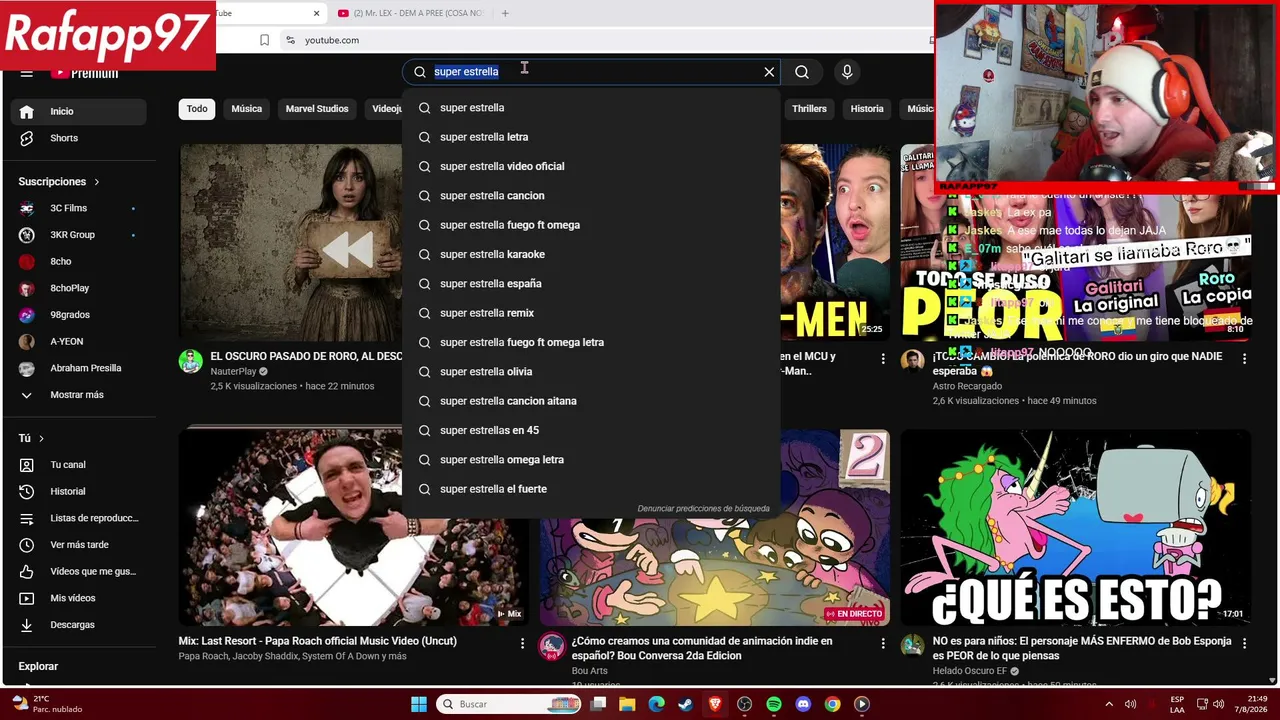This screenshot has height=720, width=1280.
Task: Filter home feed by Thrillers
Action: click(809, 109)
